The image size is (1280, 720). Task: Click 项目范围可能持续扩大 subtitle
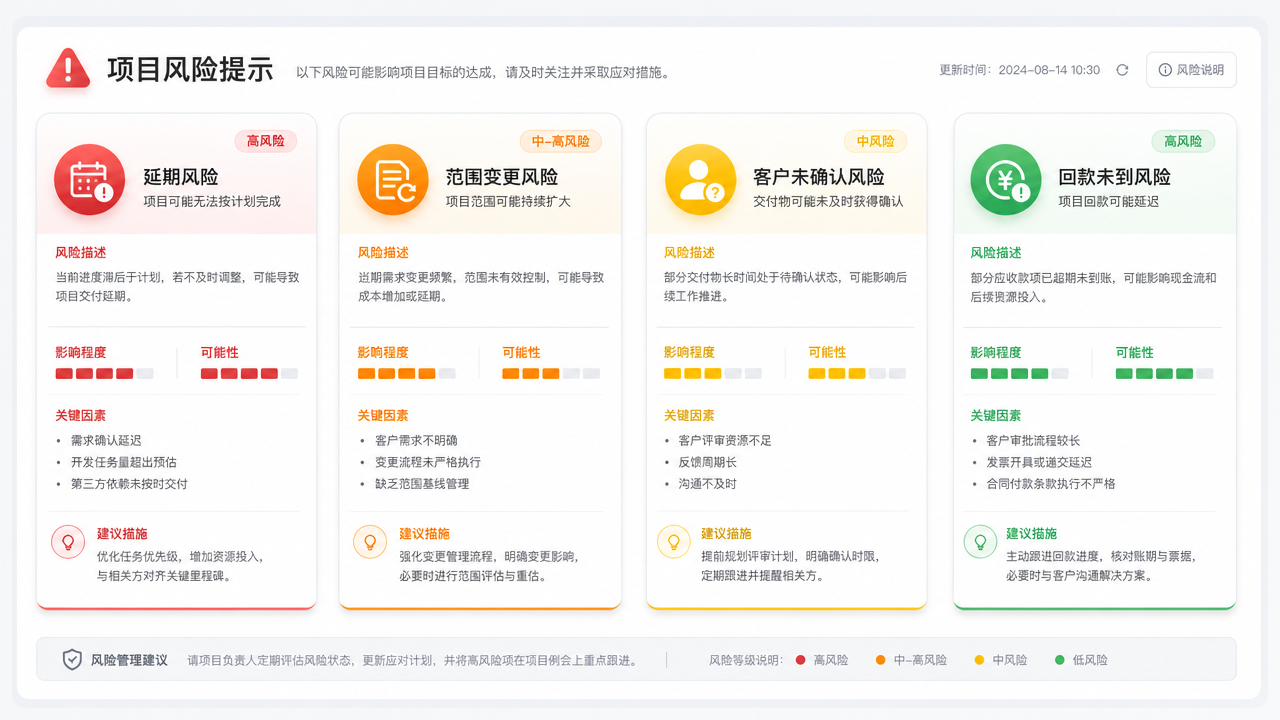[x=508, y=201]
